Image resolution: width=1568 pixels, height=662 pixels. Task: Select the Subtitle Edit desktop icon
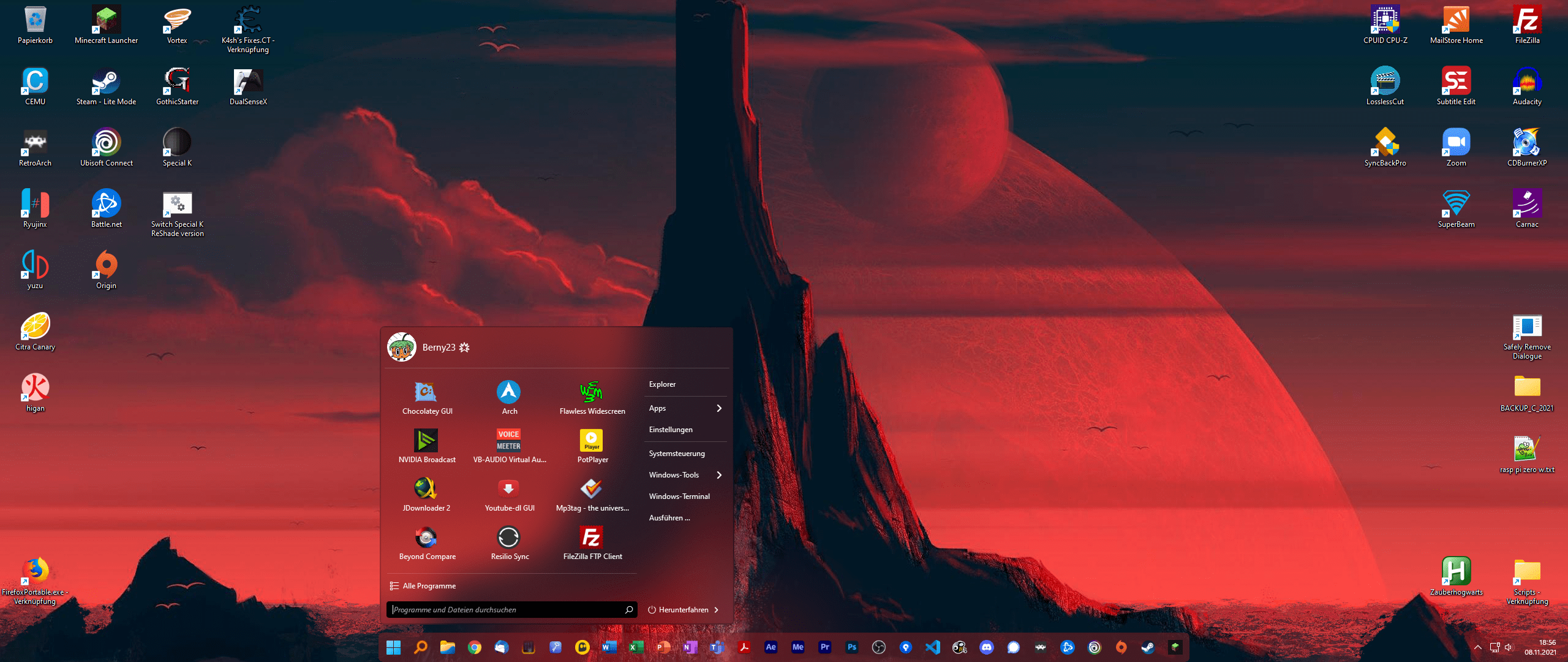(x=1456, y=86)
